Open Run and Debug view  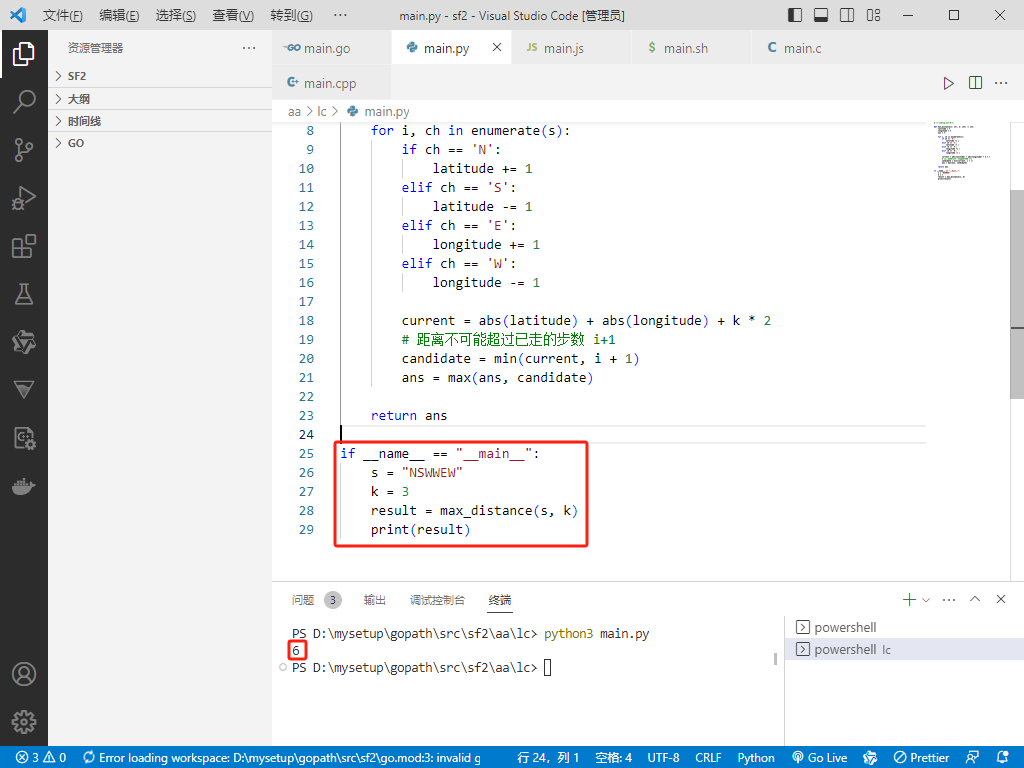(24, 198)
